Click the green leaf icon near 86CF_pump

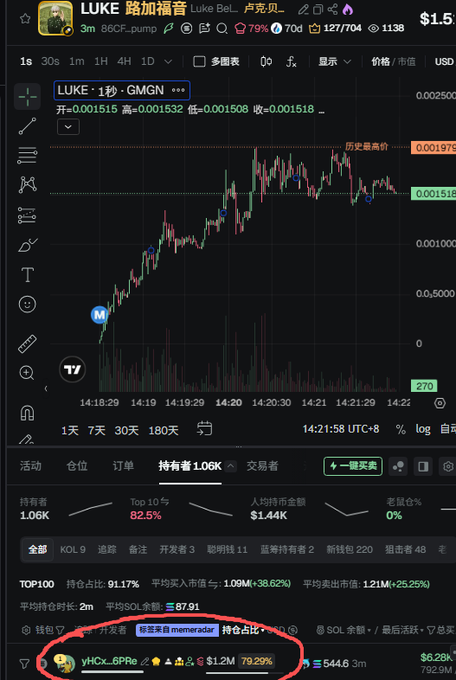click(168, 29)
